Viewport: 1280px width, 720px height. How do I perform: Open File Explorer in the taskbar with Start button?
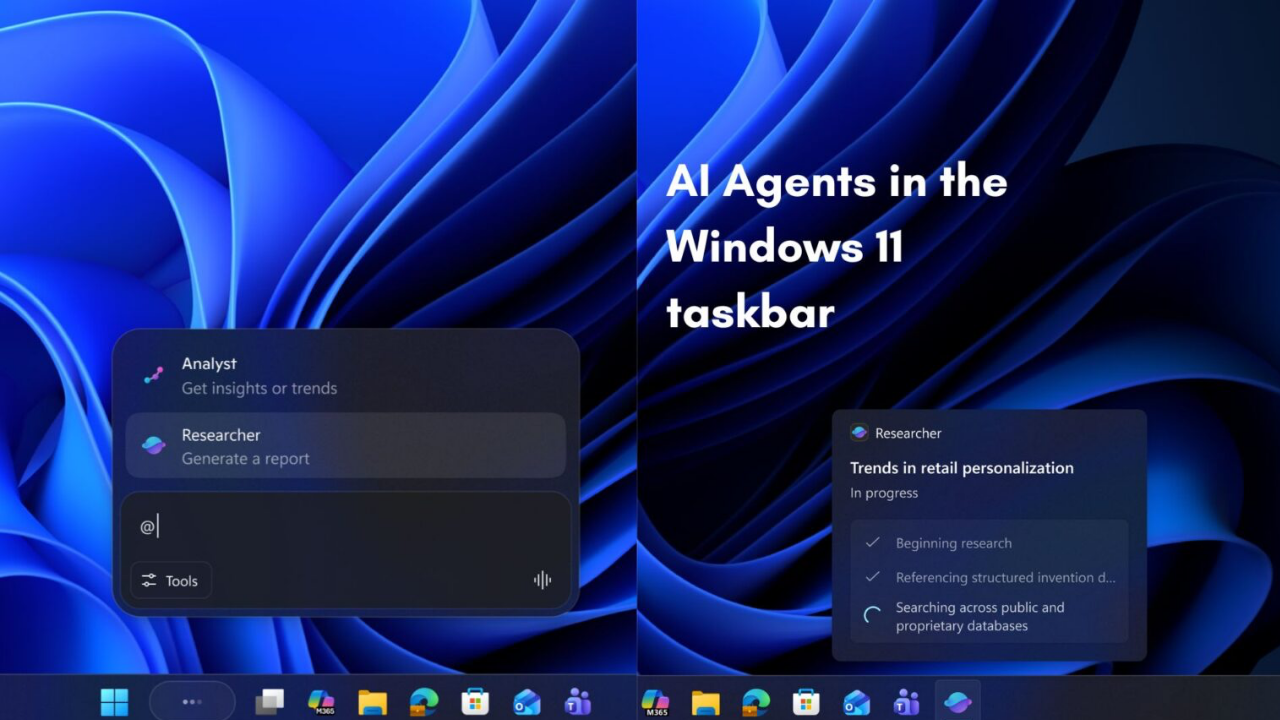pyautogui.click(x=372, y=702)
